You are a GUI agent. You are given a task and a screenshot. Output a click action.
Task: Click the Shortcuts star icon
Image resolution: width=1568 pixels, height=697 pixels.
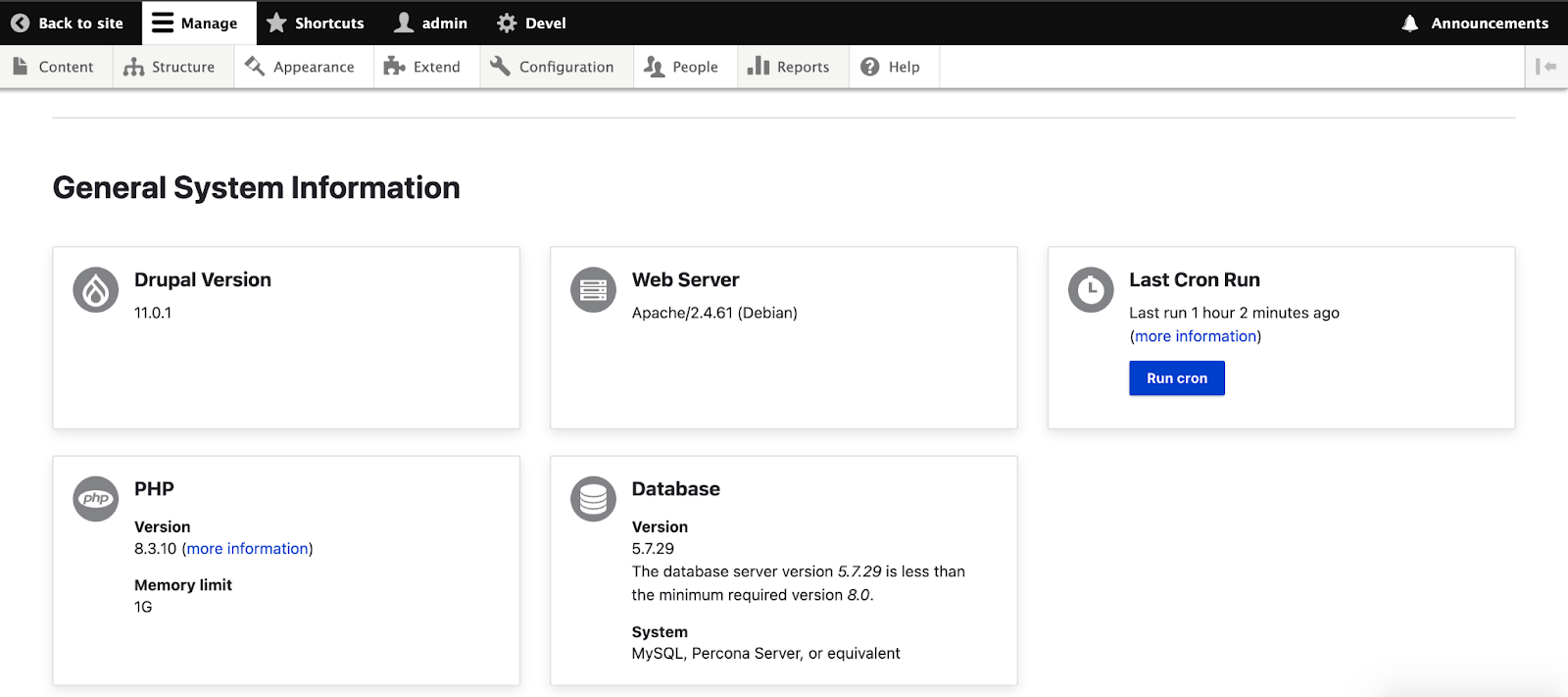pos(276,23)
